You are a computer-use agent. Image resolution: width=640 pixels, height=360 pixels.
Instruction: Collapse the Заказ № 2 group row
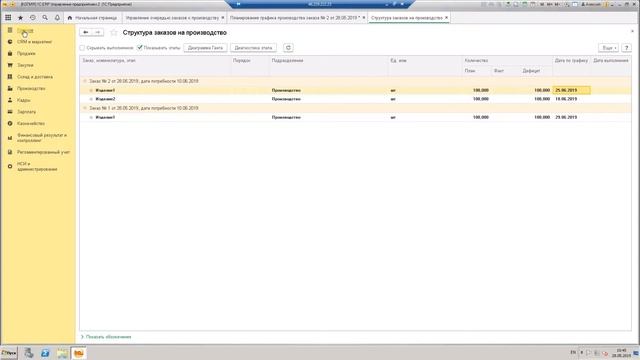85,81
